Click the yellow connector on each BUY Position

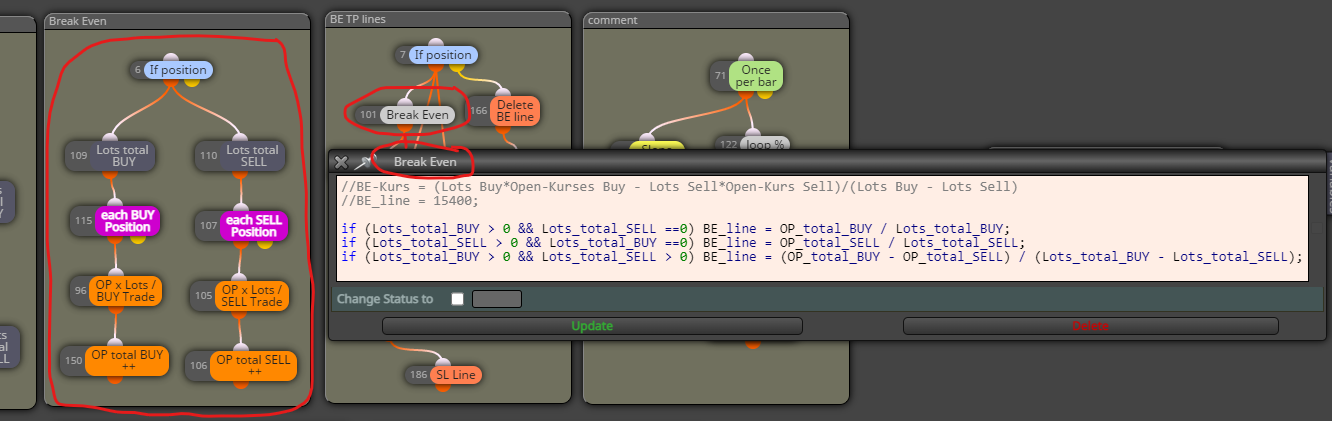(x=138, y=239)
